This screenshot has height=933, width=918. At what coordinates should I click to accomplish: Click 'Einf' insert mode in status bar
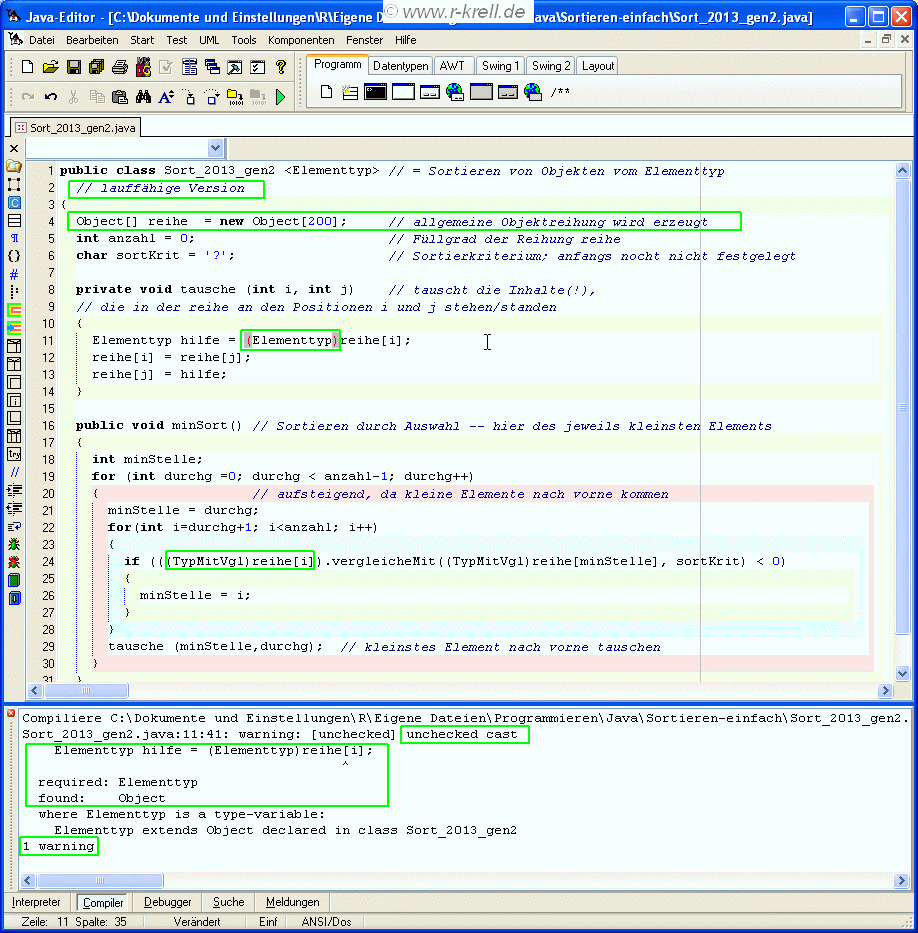268,922
